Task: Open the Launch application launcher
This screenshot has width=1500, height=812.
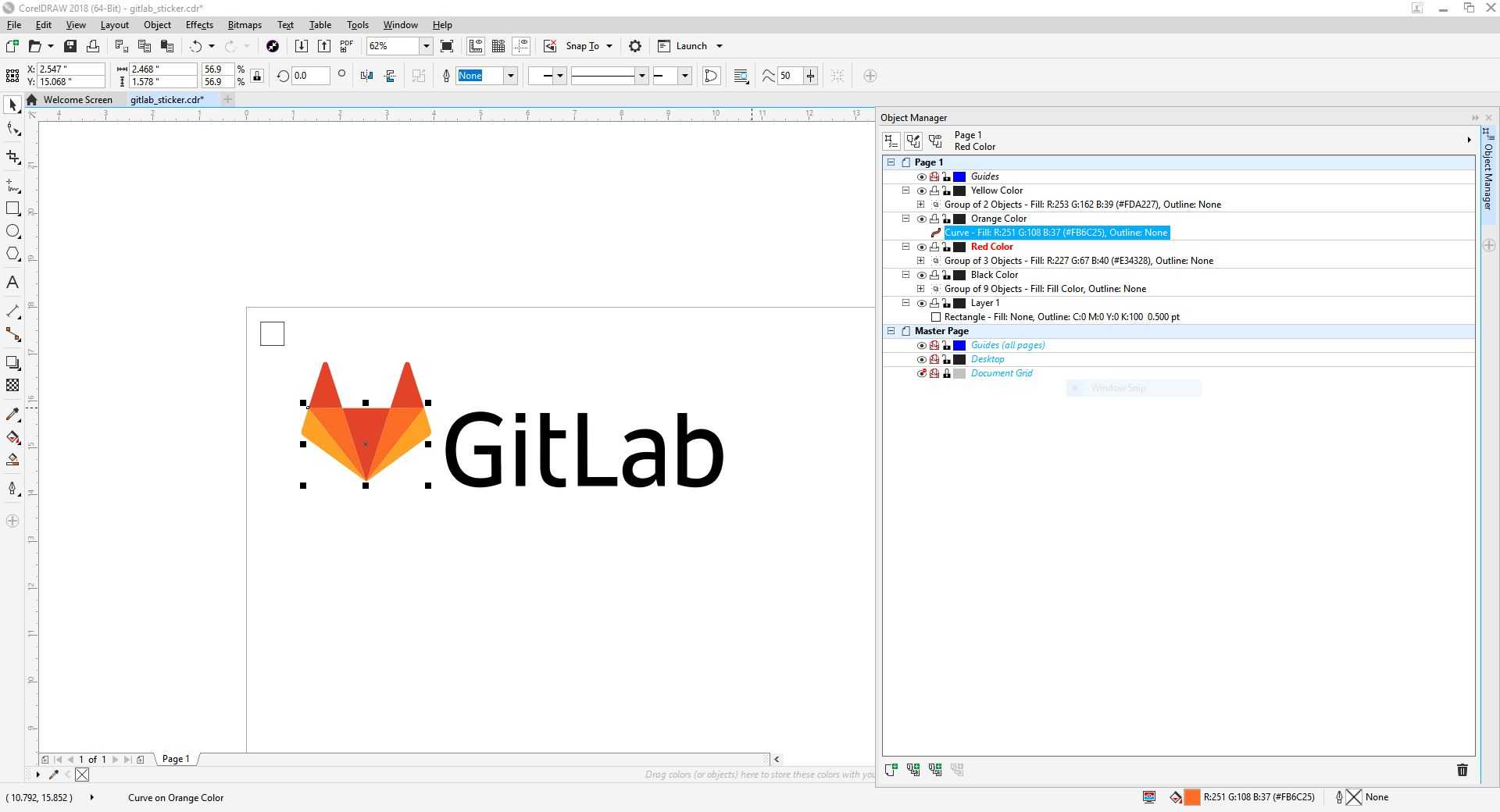Action: [x=690, y=46]
